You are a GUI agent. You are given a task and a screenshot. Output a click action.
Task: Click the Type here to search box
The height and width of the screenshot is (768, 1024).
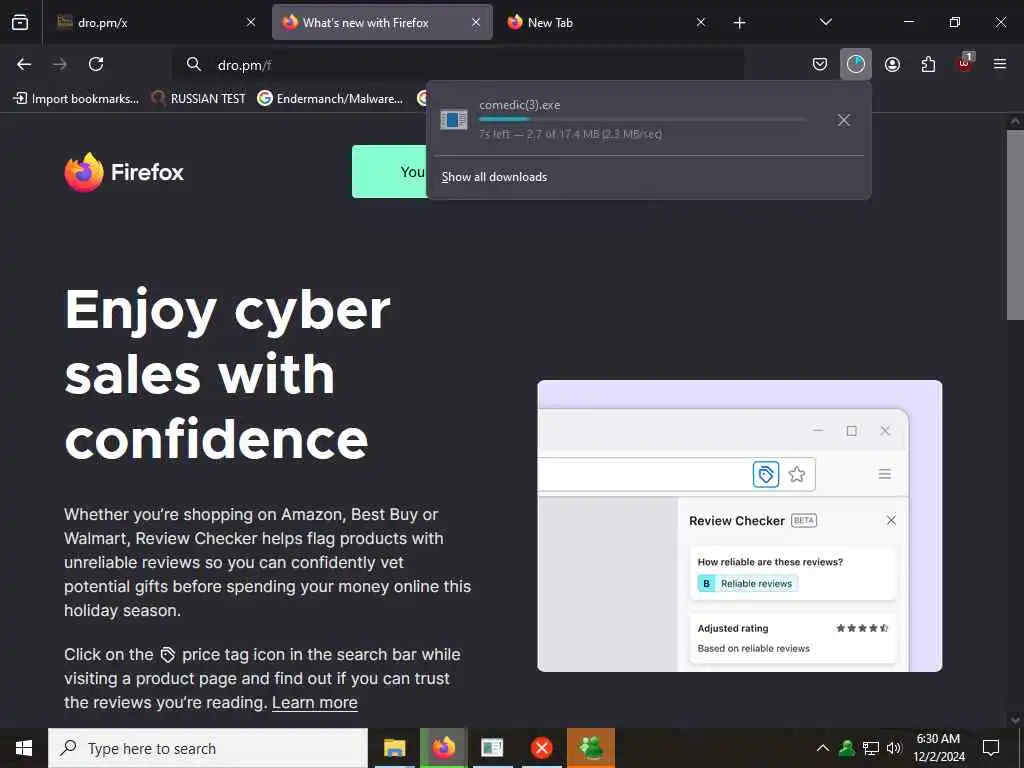tap(208, 748)
